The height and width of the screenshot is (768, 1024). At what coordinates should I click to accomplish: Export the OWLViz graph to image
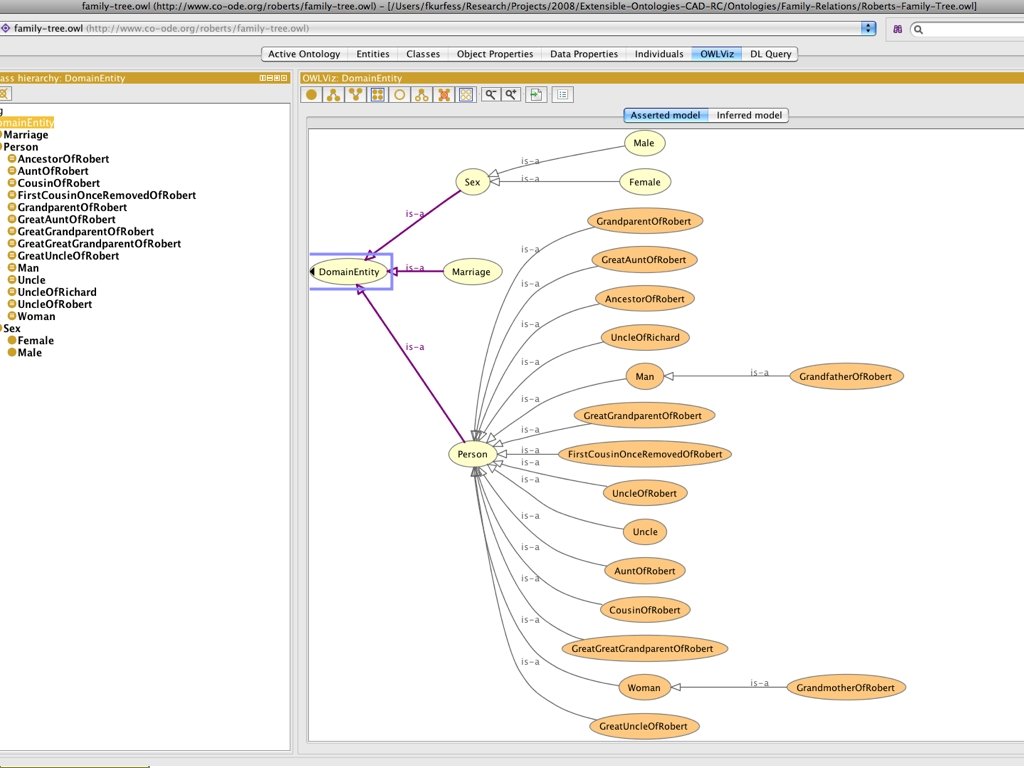(x=536, y=95)
